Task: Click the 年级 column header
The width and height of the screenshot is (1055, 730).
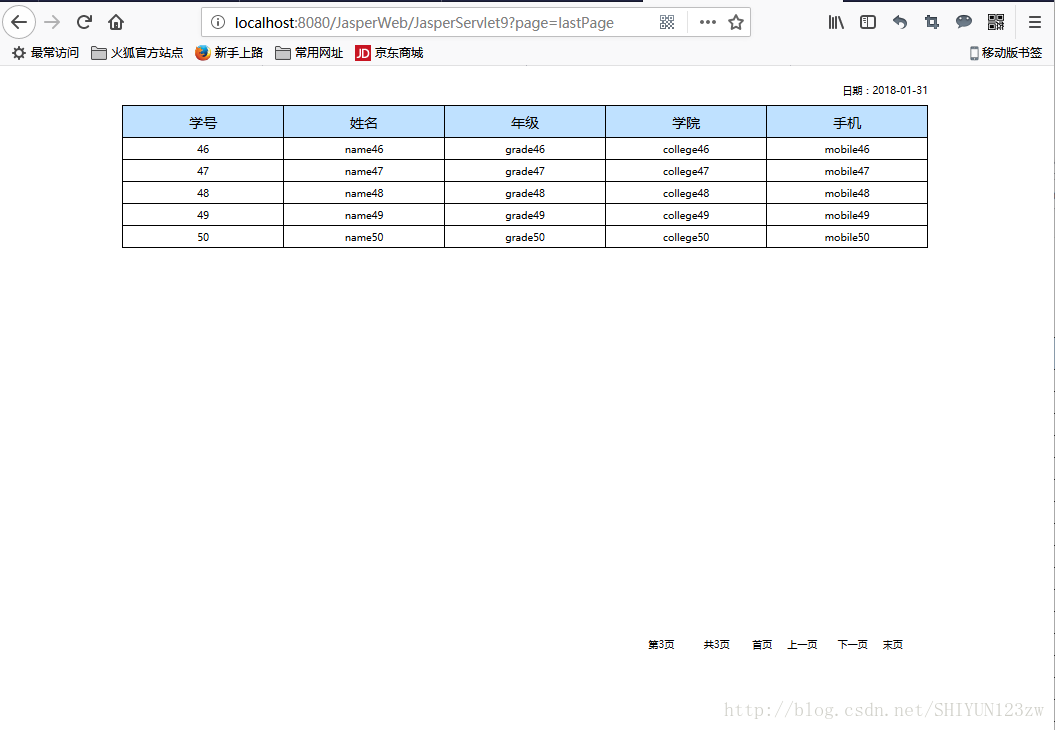Action: click(x=525, y=122)
